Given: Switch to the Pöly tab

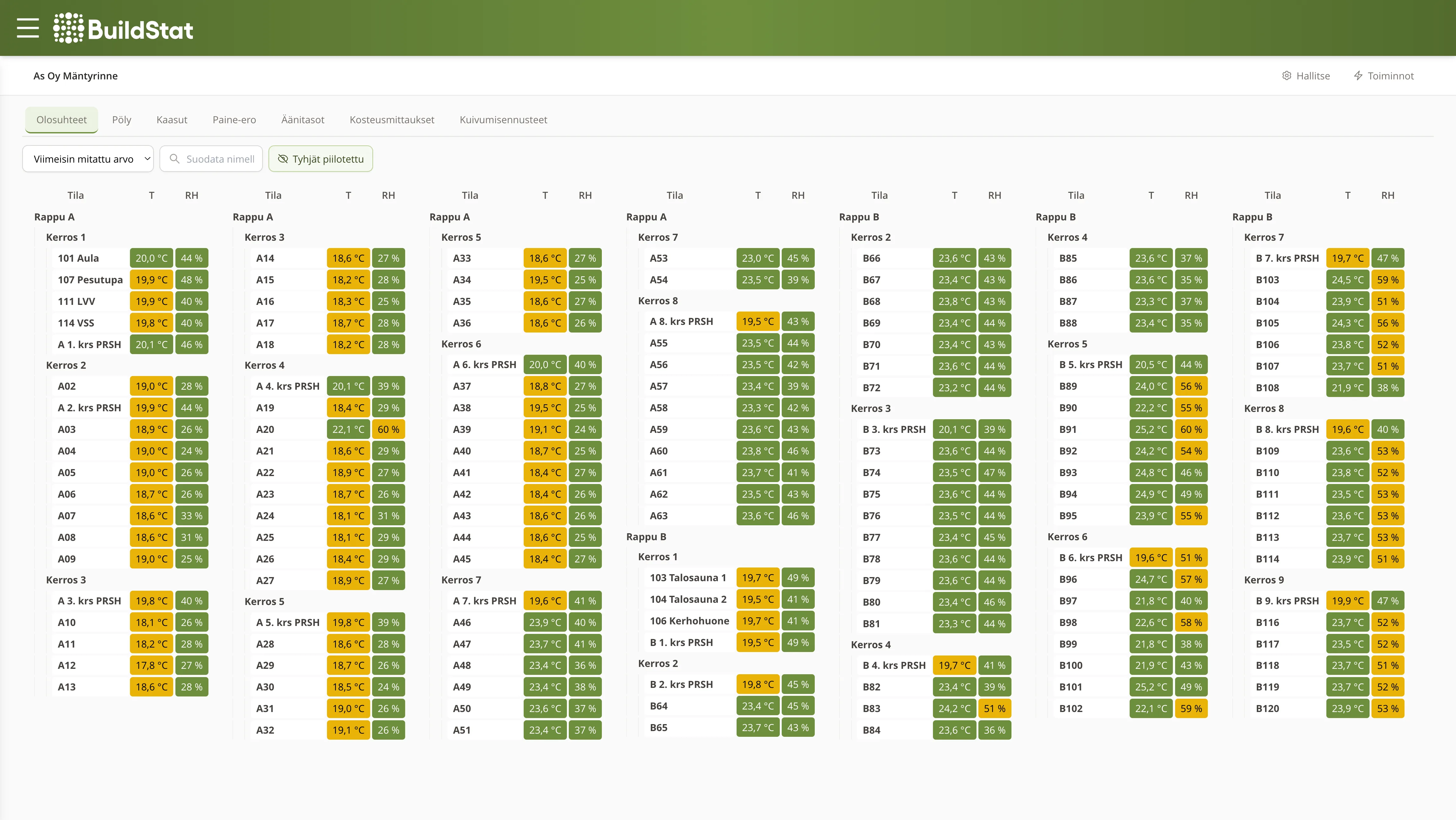Looking at the screenshot, I should [121, 120].
